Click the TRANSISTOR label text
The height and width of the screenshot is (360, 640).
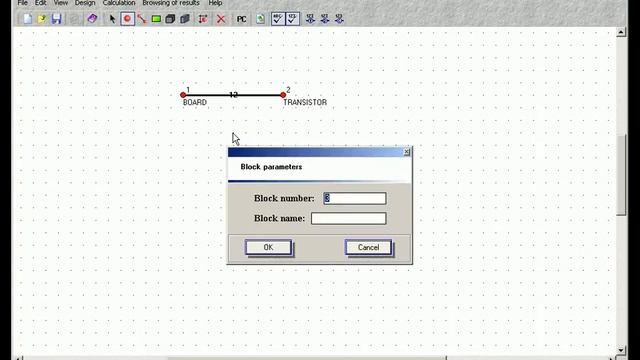point(305,102)
